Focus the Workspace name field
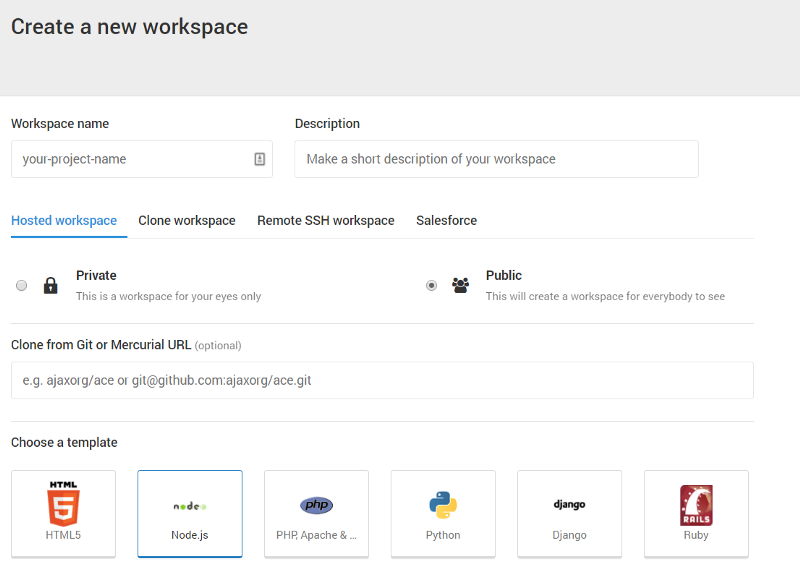 pos(142,159)
